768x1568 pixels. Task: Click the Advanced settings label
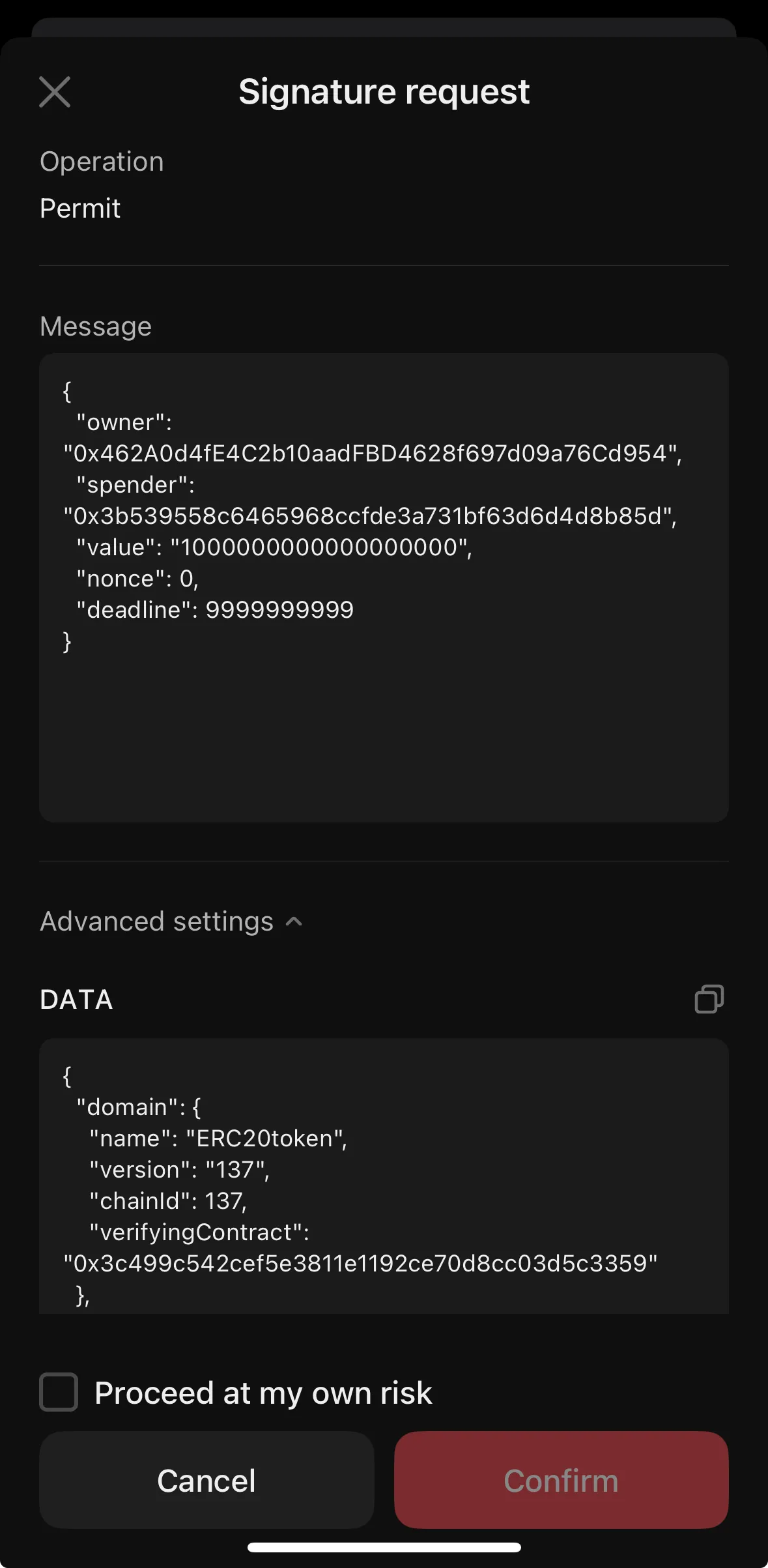pos(156,921)
